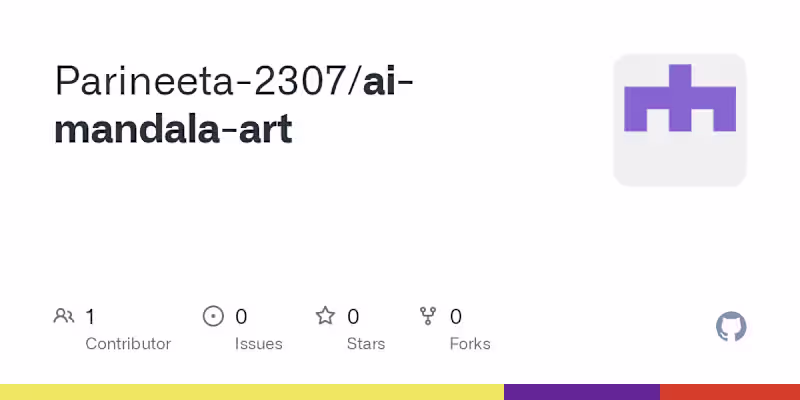This screenshot has width=800, height=400.
Task: Click the zero count above Issues
Action: click(x=241, y=317)
